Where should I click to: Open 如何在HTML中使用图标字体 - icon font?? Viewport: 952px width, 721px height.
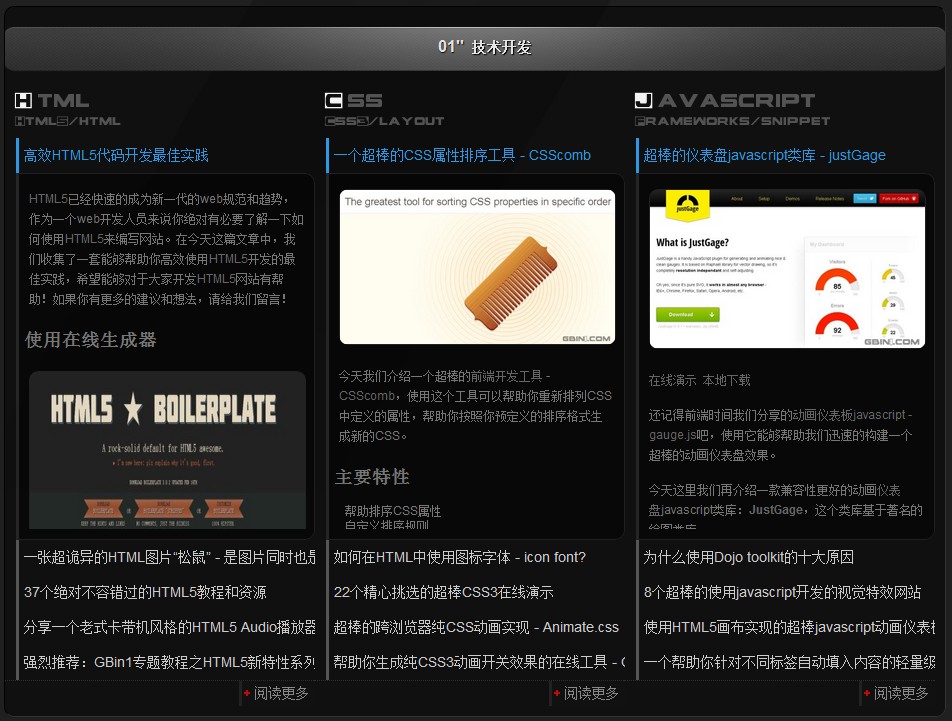click(x=460, y=557)
